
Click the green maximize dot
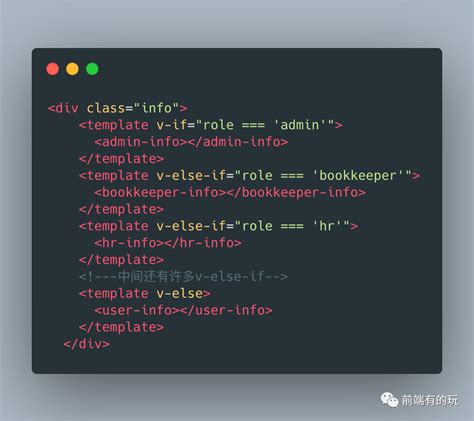(92, 69)
